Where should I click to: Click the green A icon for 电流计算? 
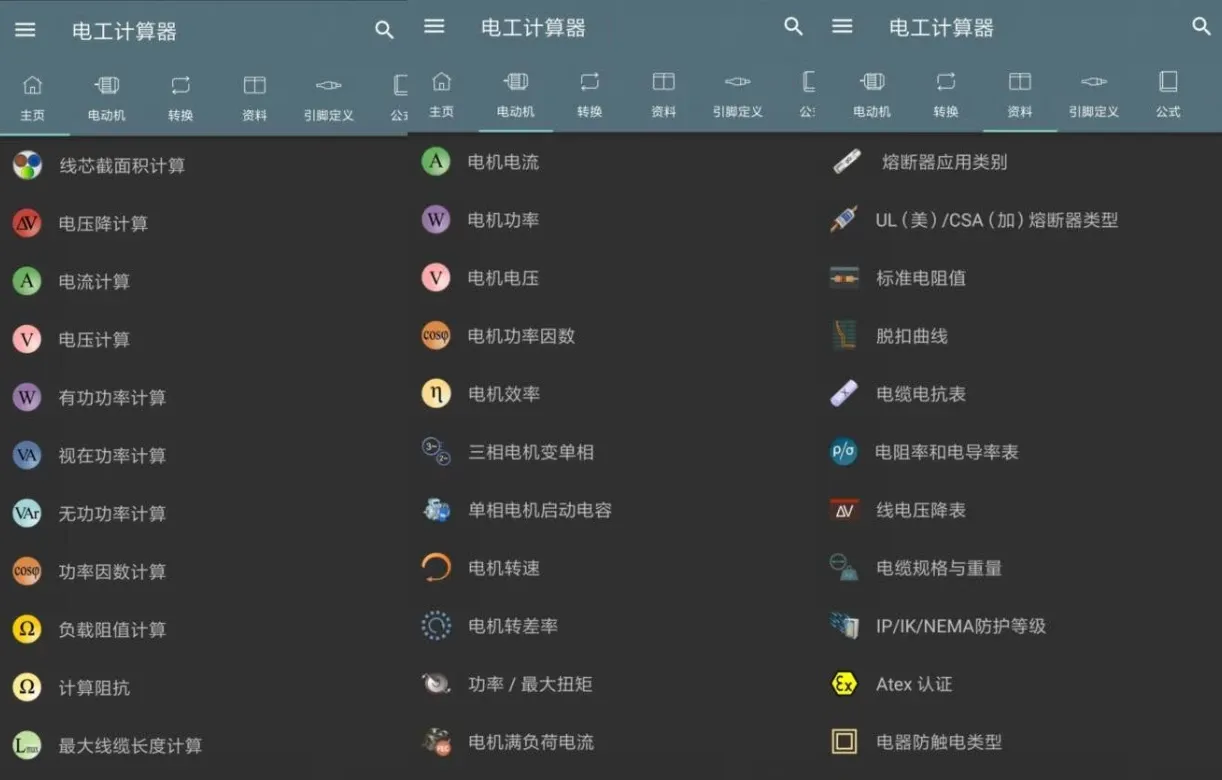point(27,281)
